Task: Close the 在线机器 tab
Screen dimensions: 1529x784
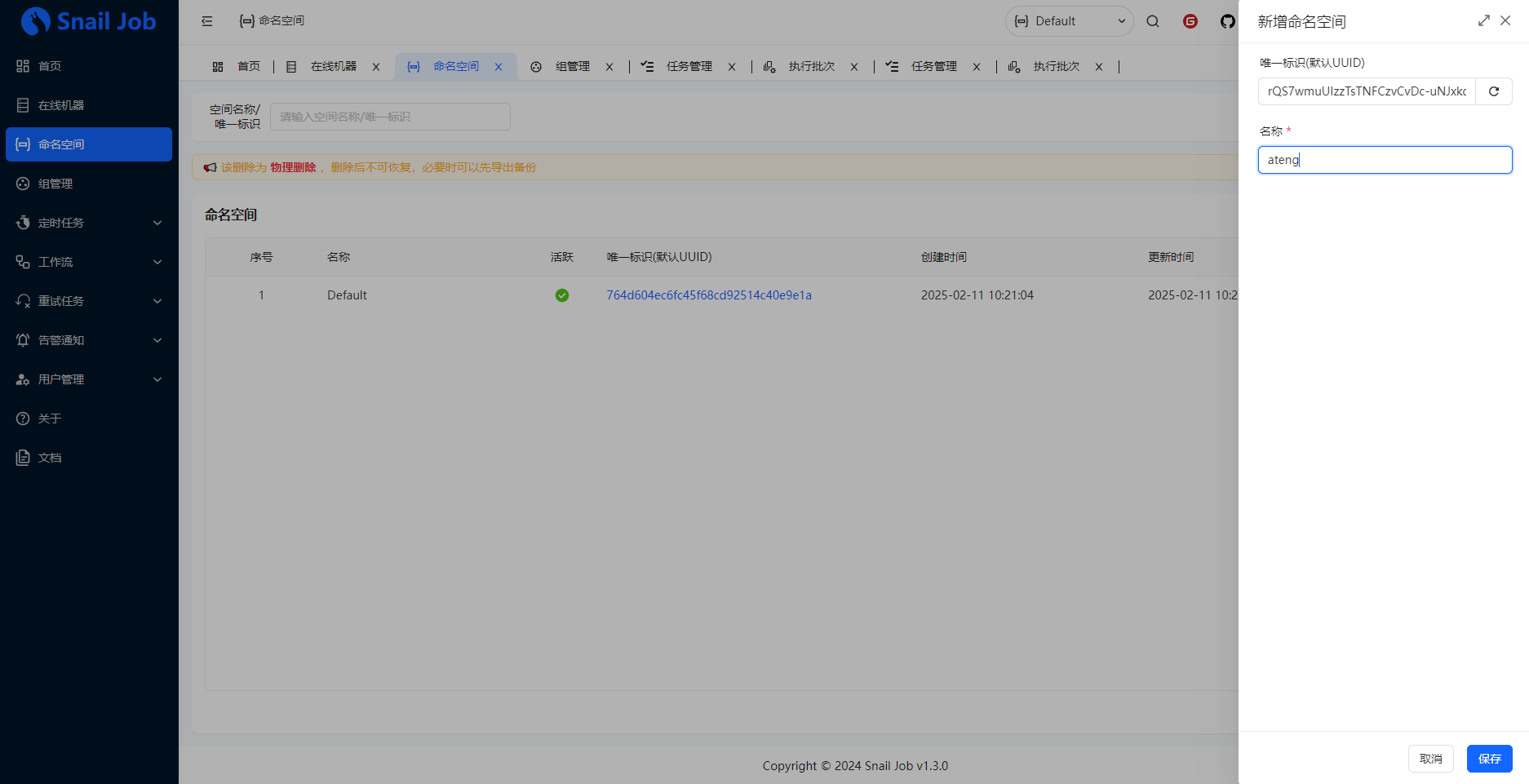Action: click(x=376, y=67)
